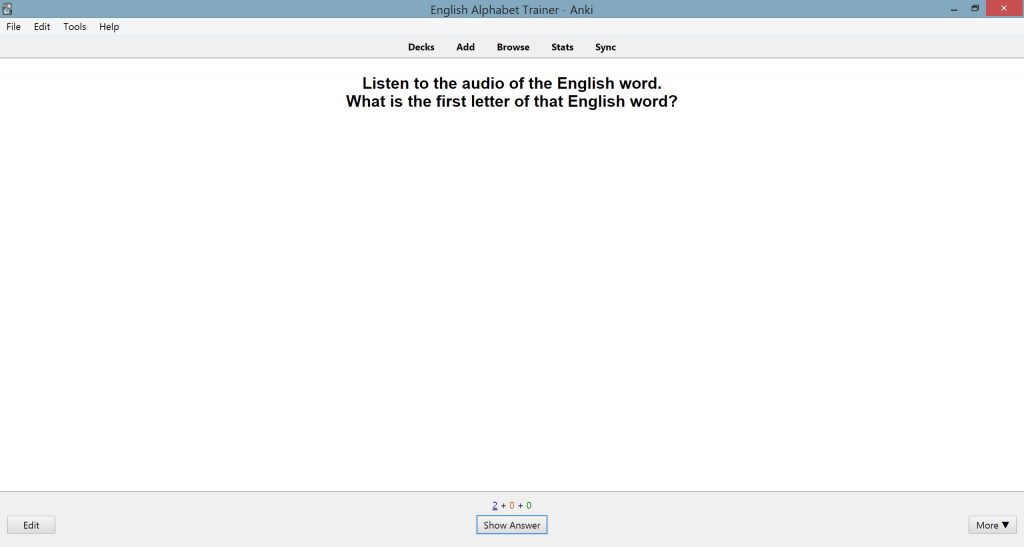This screenshot has height=547, width=1024.
Task: Click the window title 'English Alphabet Trainer - Anki'
Action: click(511, 9)
